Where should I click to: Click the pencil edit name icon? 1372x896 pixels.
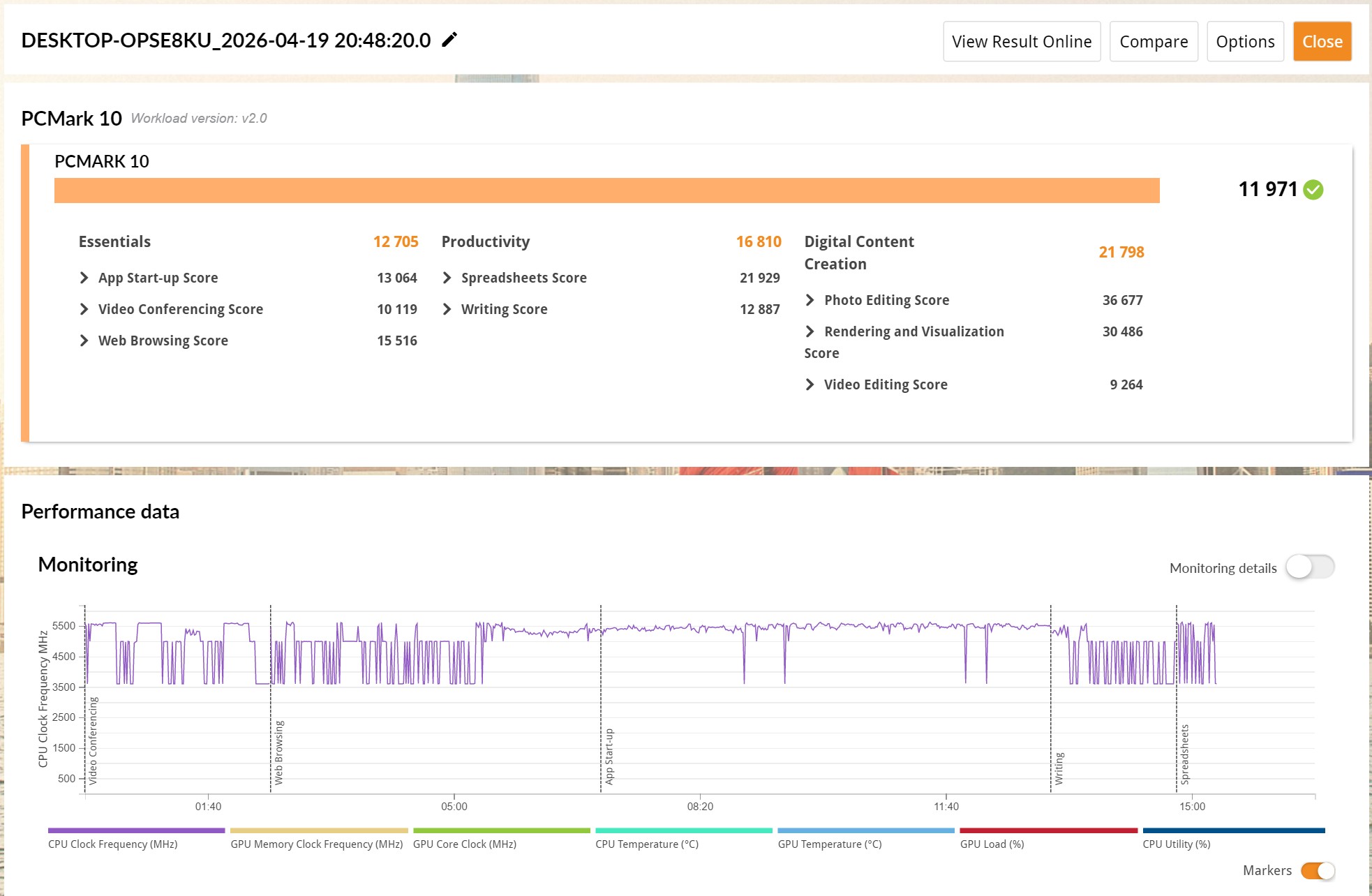point(450,40)
